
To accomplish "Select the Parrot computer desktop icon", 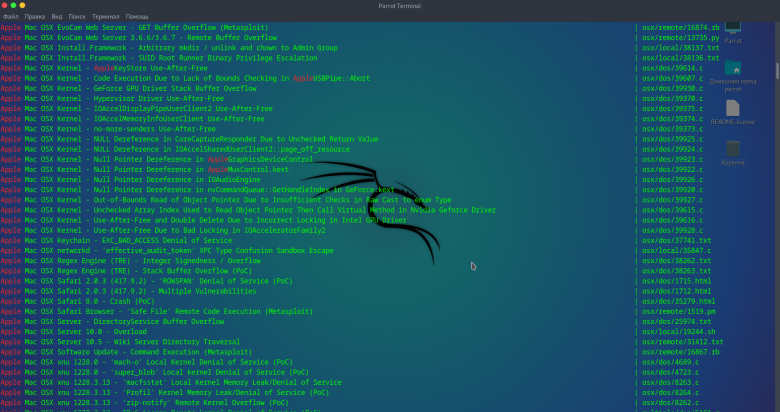I will coord(733,31).
